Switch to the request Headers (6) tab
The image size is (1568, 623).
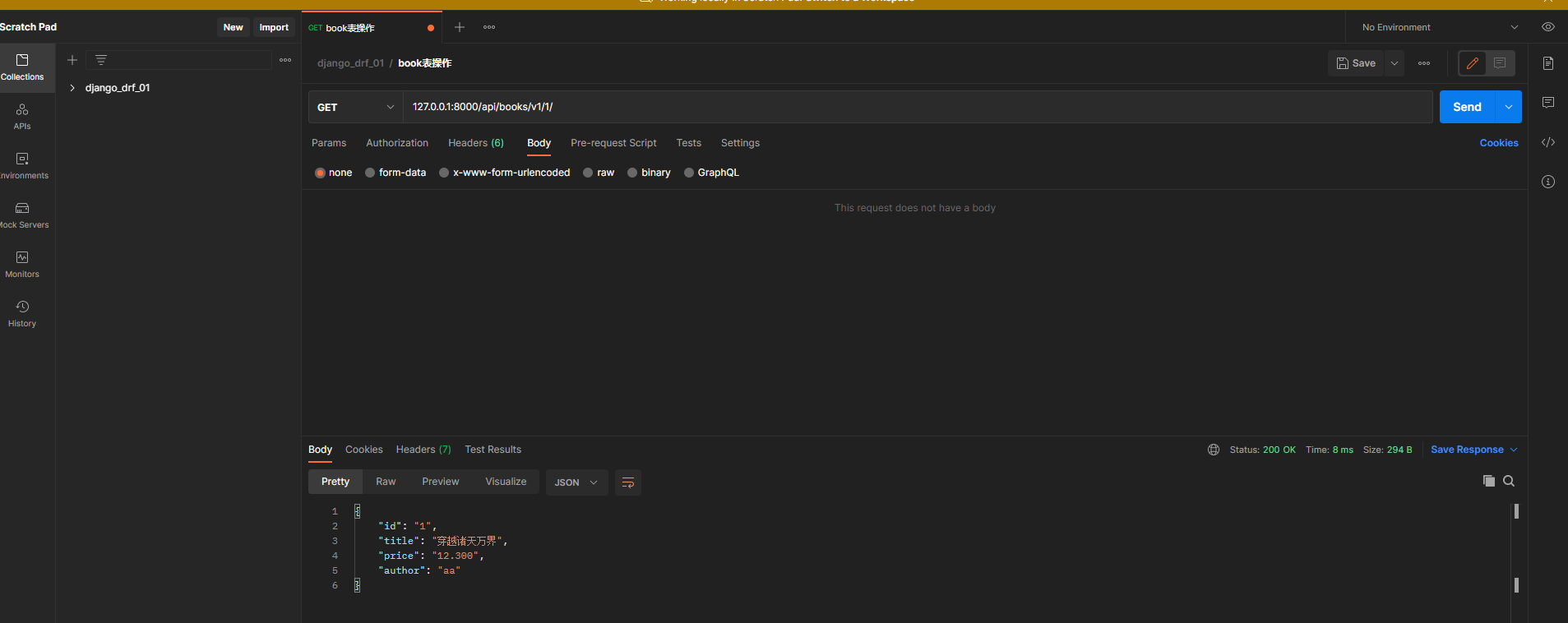(x=476, y=143)
